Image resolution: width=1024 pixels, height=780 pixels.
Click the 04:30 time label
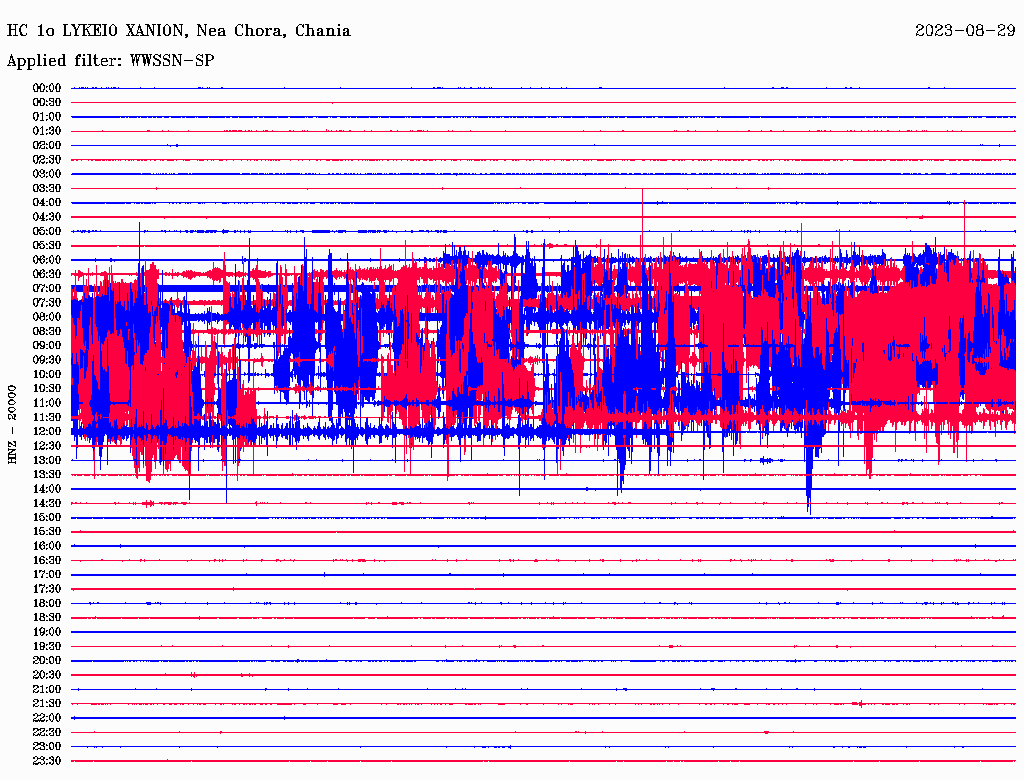pyautogui.click(x=47, y=217)
